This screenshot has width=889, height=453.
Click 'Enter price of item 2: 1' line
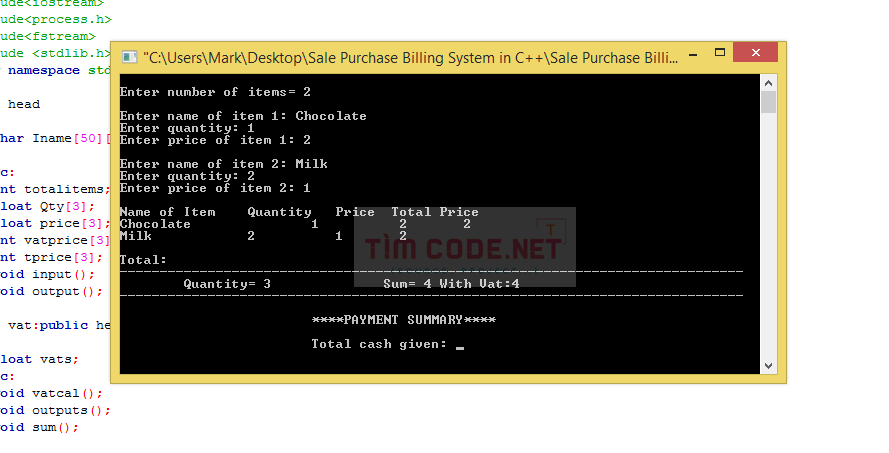click(x=215, y=188)
